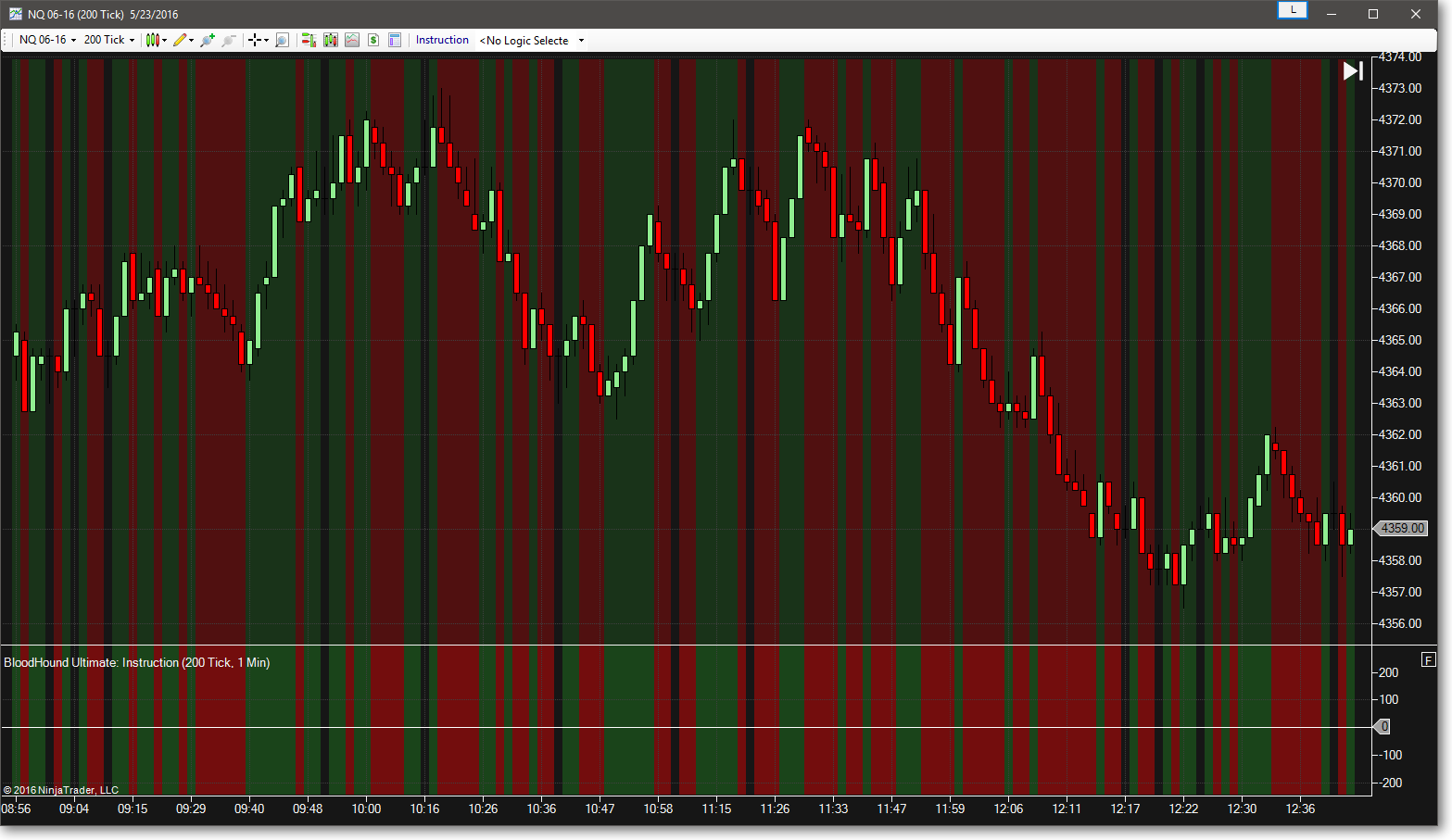Click the 200 indicator axis label
The height and width of the screenshot is (840, 1452).
coord(1389,672)
